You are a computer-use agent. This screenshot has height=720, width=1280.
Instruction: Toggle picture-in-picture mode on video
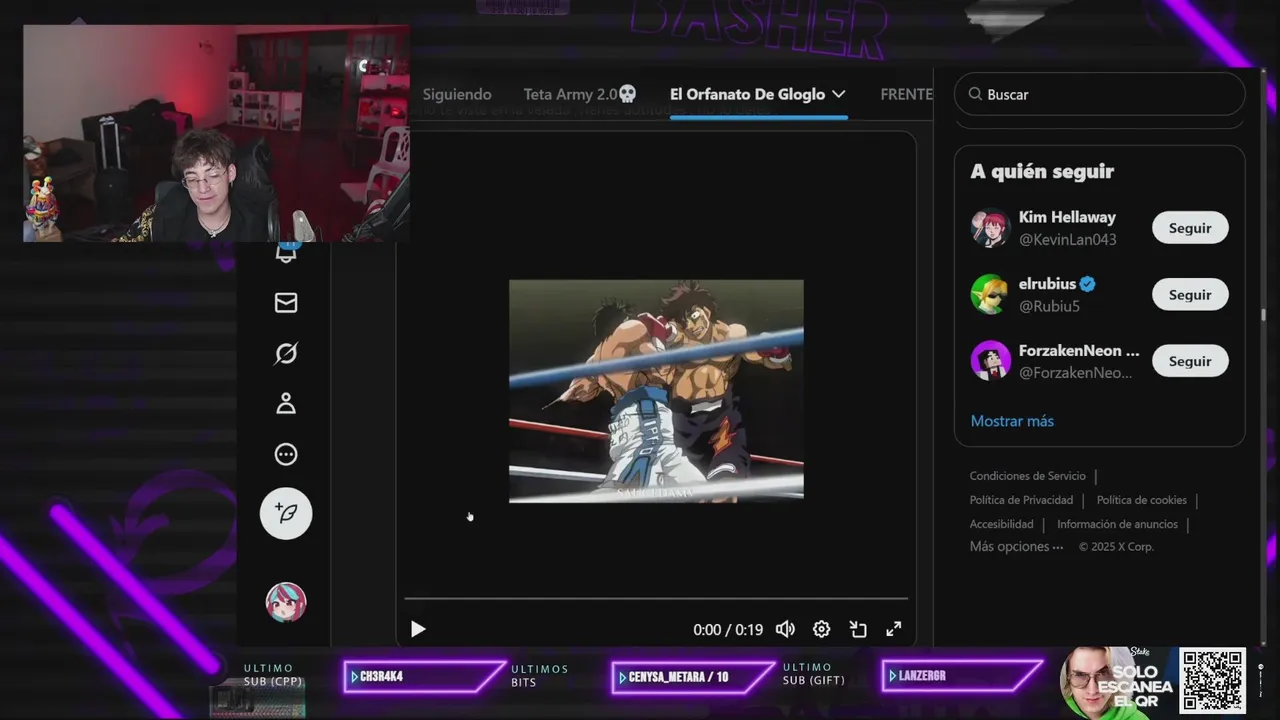pyautogui.click(x=858, y=629)
